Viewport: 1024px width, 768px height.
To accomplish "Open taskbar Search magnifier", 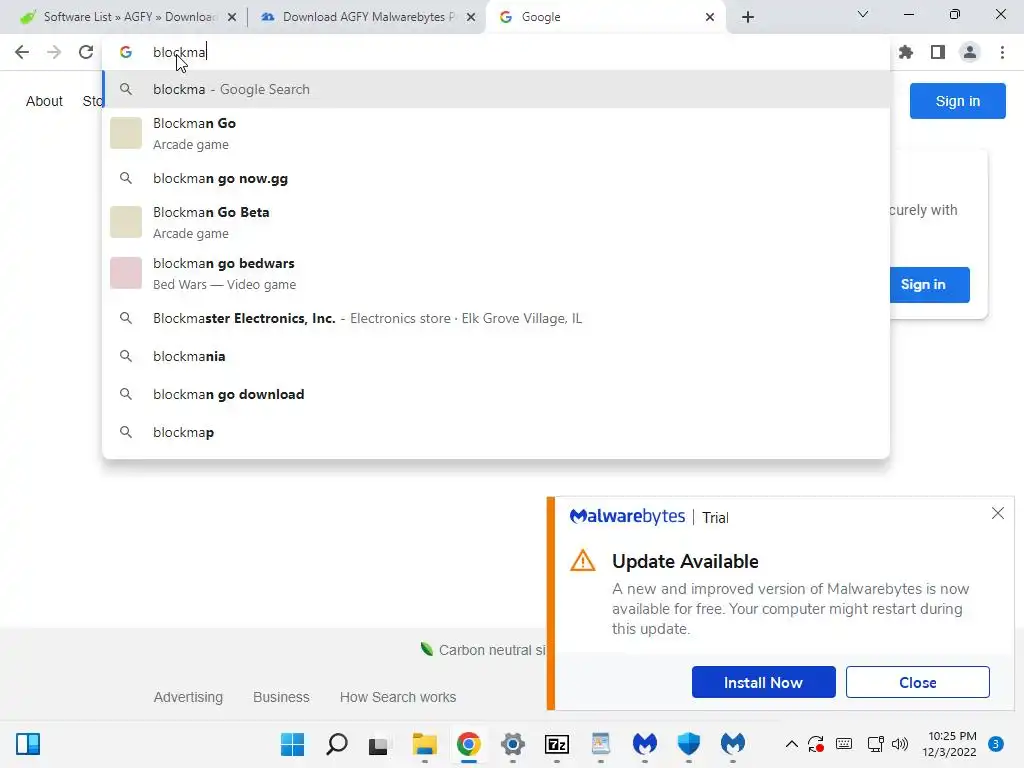I will coord(336,744).
